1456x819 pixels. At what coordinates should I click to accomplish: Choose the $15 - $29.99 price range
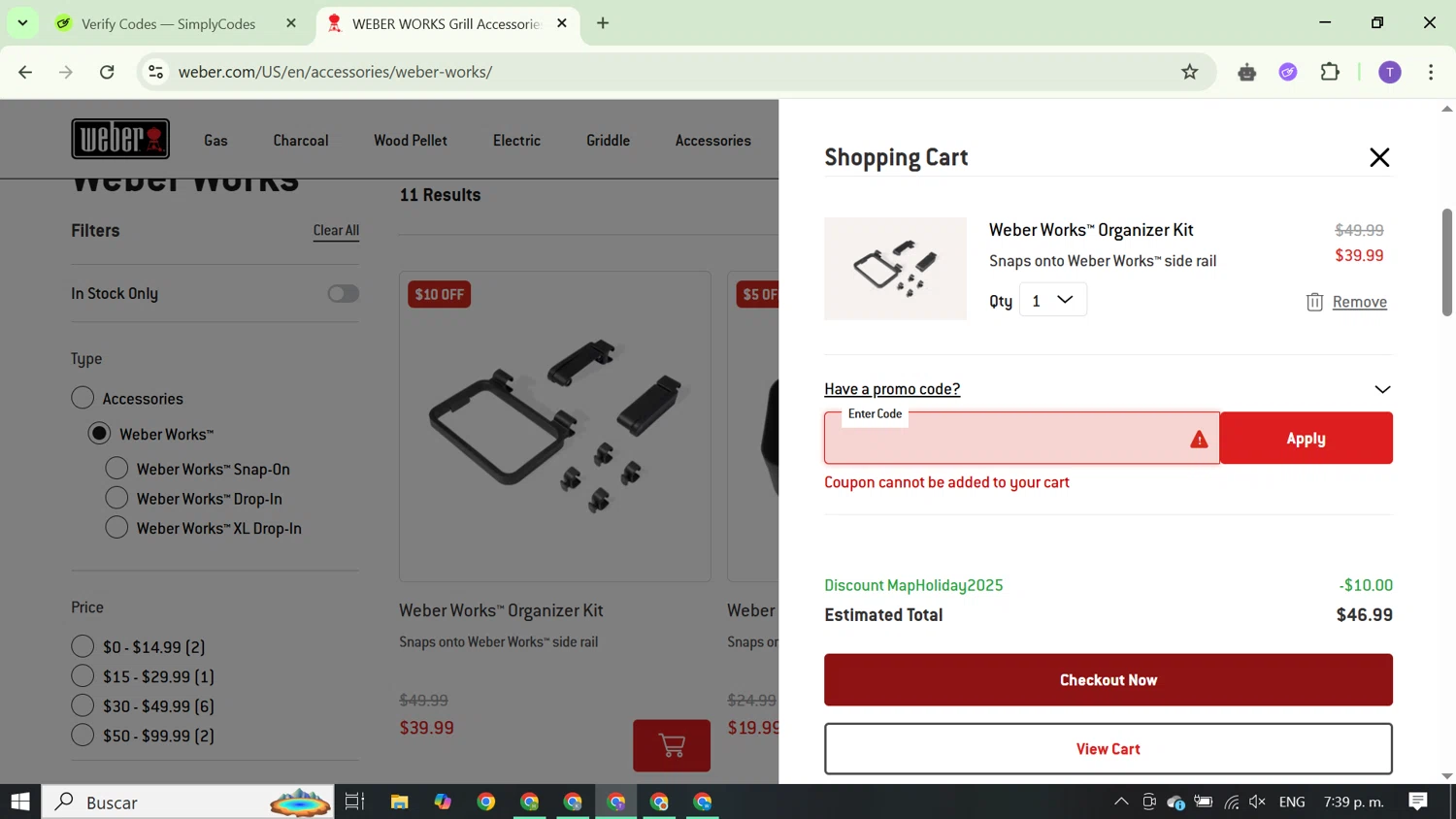click(83, 675)
